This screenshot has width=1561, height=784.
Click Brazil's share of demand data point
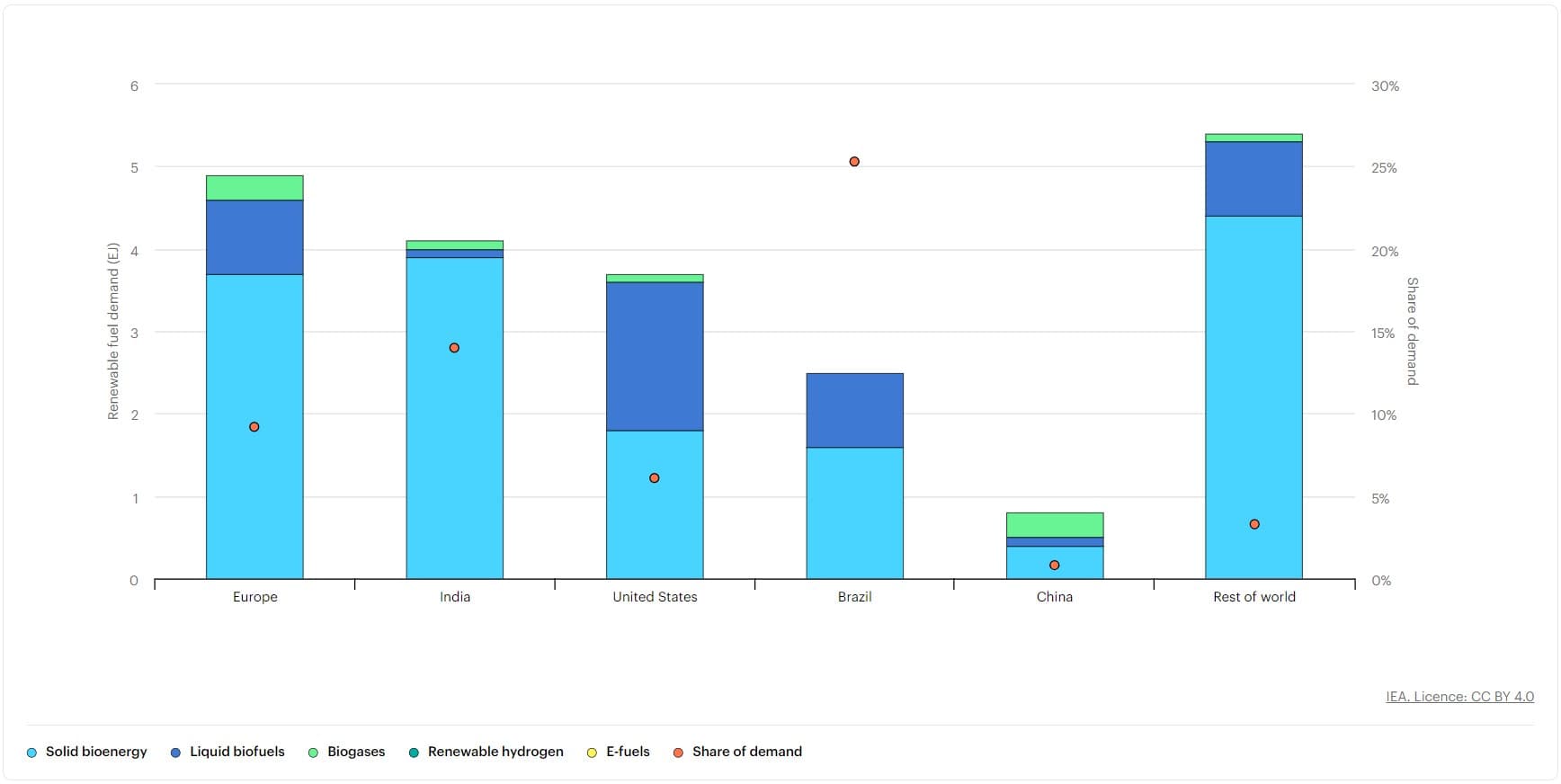[854, 162]
